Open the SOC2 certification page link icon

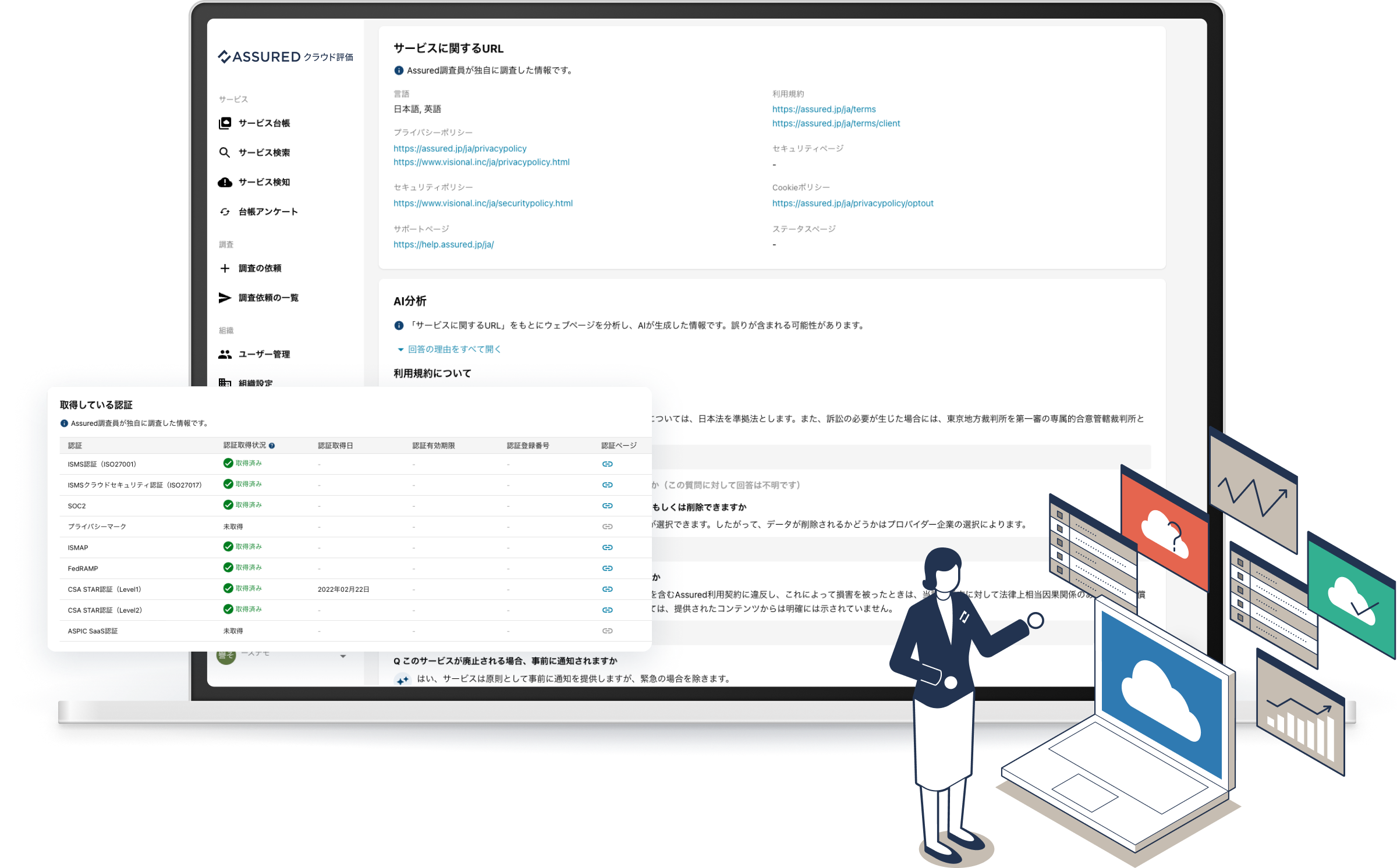pyautogui.click(x=607, y=506)
